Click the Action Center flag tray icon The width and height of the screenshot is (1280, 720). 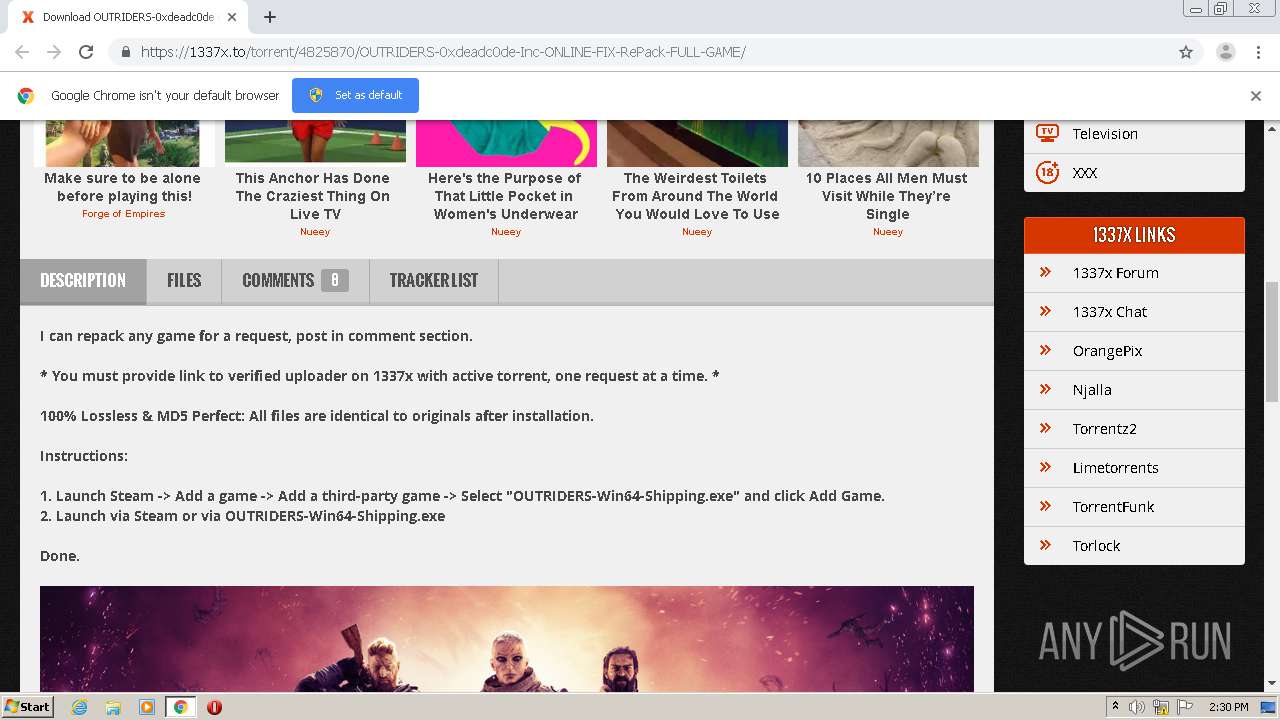1183,707
